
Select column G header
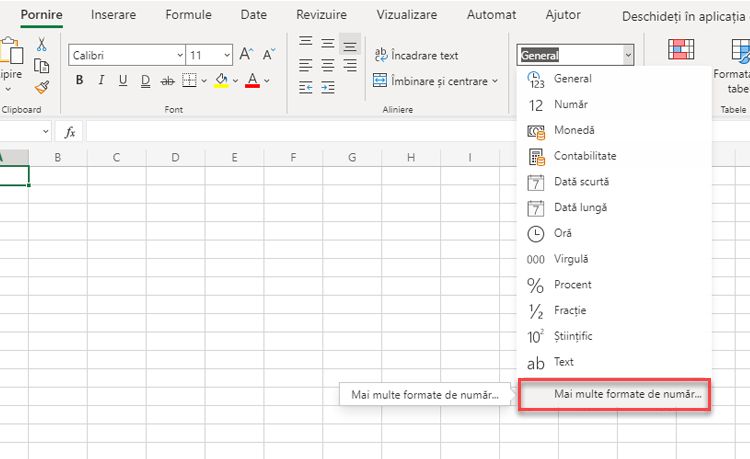(352, 157)
